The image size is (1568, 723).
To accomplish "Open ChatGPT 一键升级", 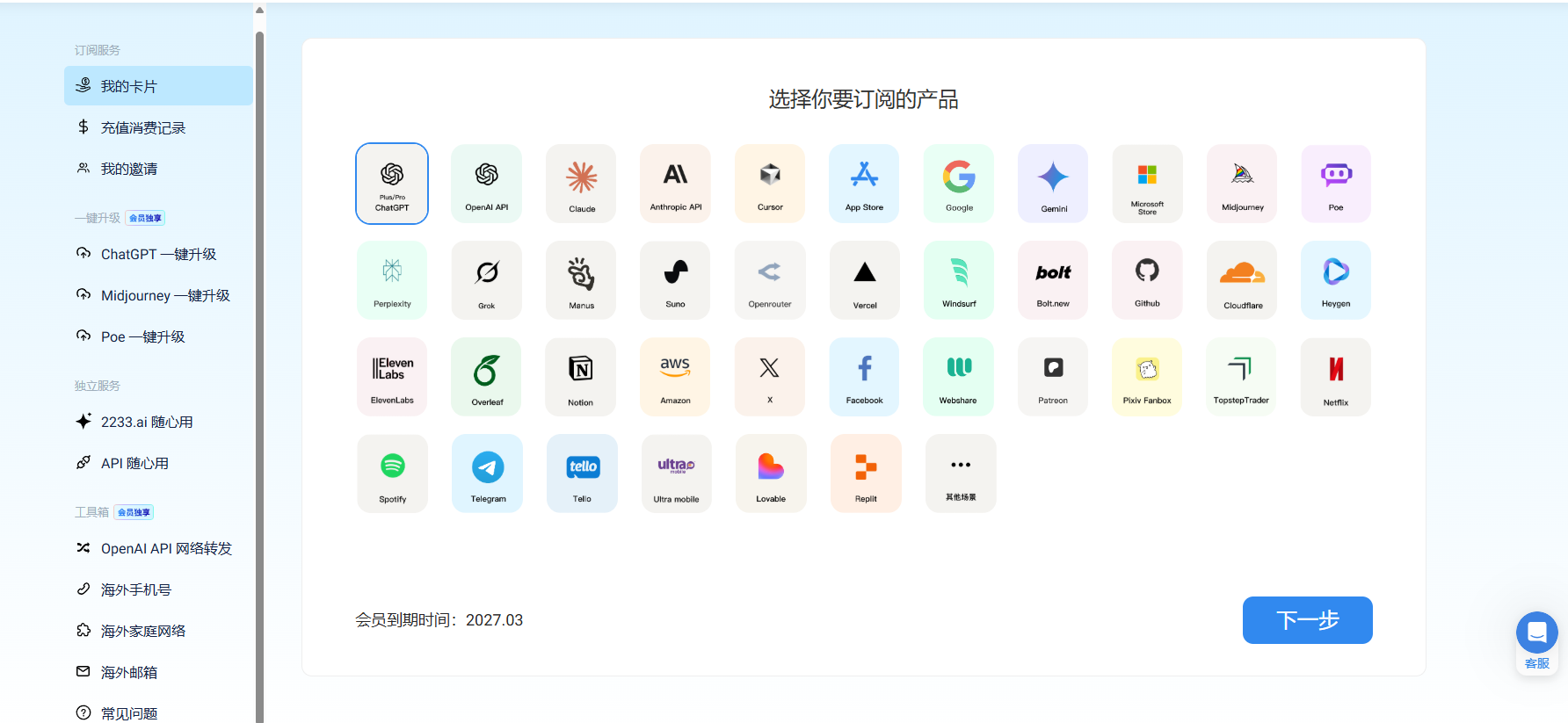I will pyautogui.click(x=158, y=254).
